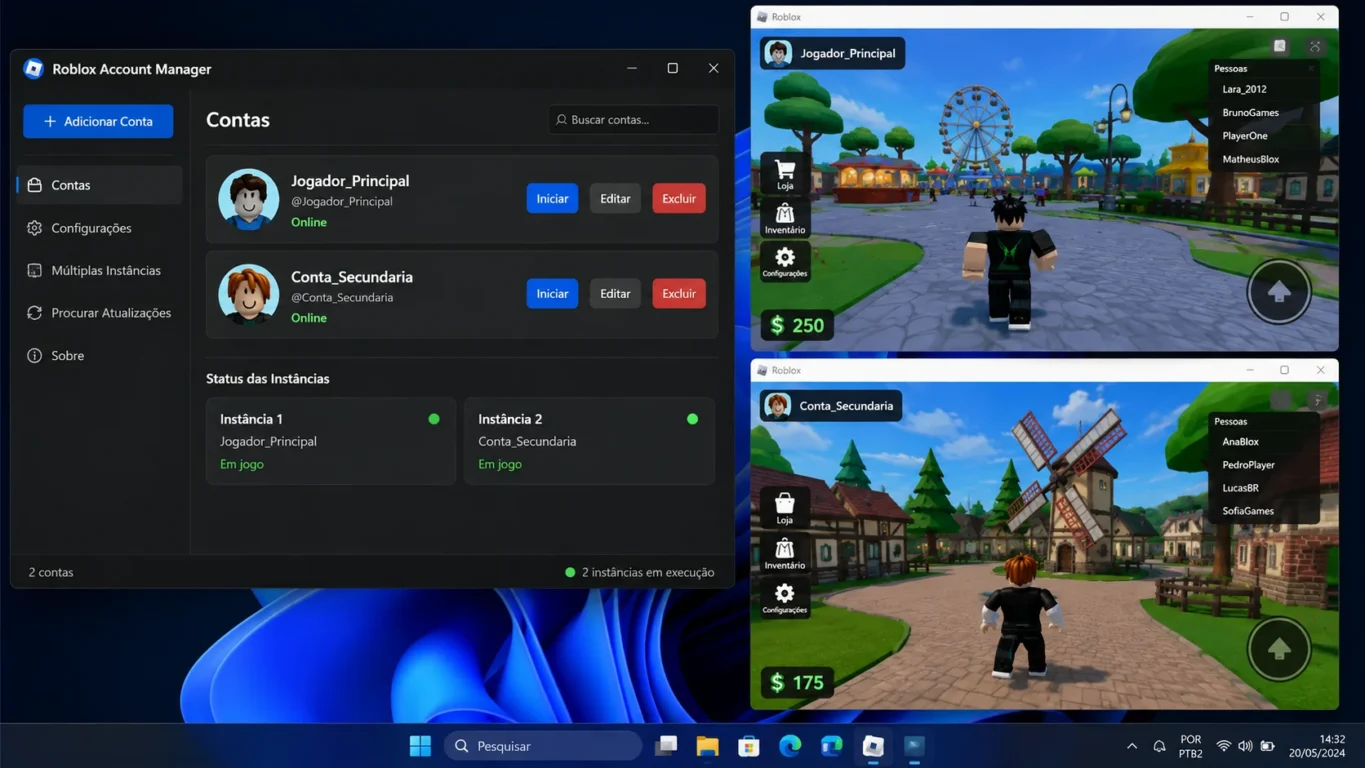1365x768 pixels.
Task: Click the $ 250 money counter
Action: [x=797, y=325]
